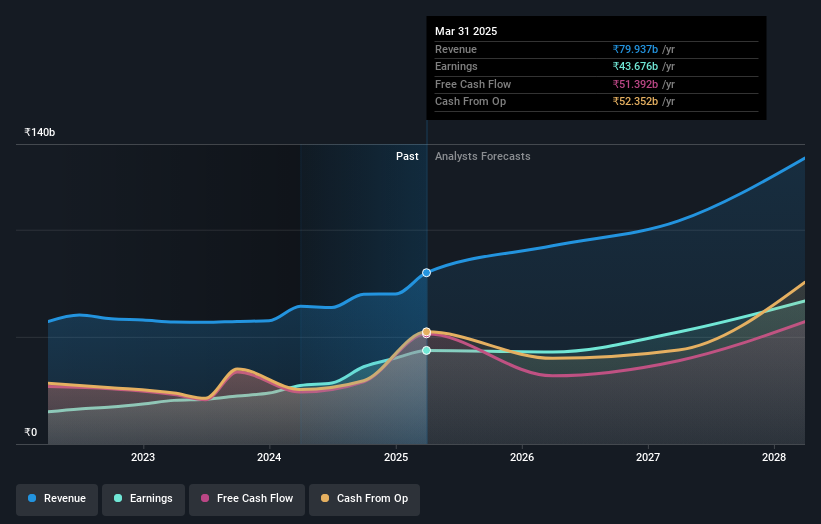821x524 pixels.
Task: Click the Past region label
Action: (407, 157)
